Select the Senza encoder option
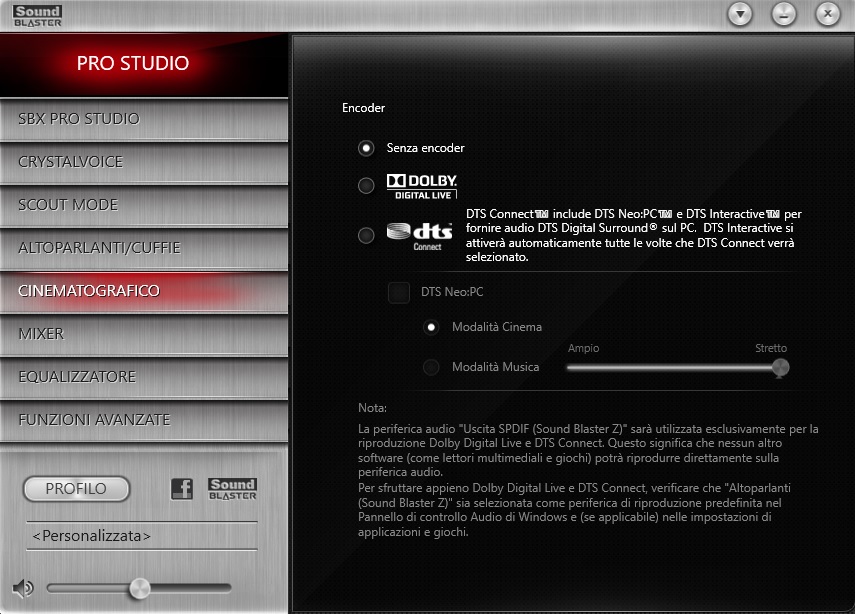The width and height of the screenshot is (855, 614). coord(366,148)
